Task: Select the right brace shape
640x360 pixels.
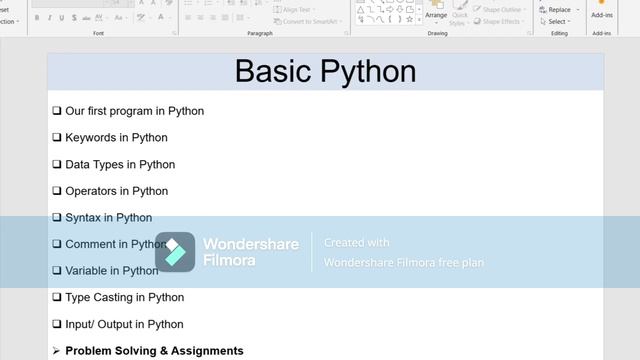Action: point(400,19)
